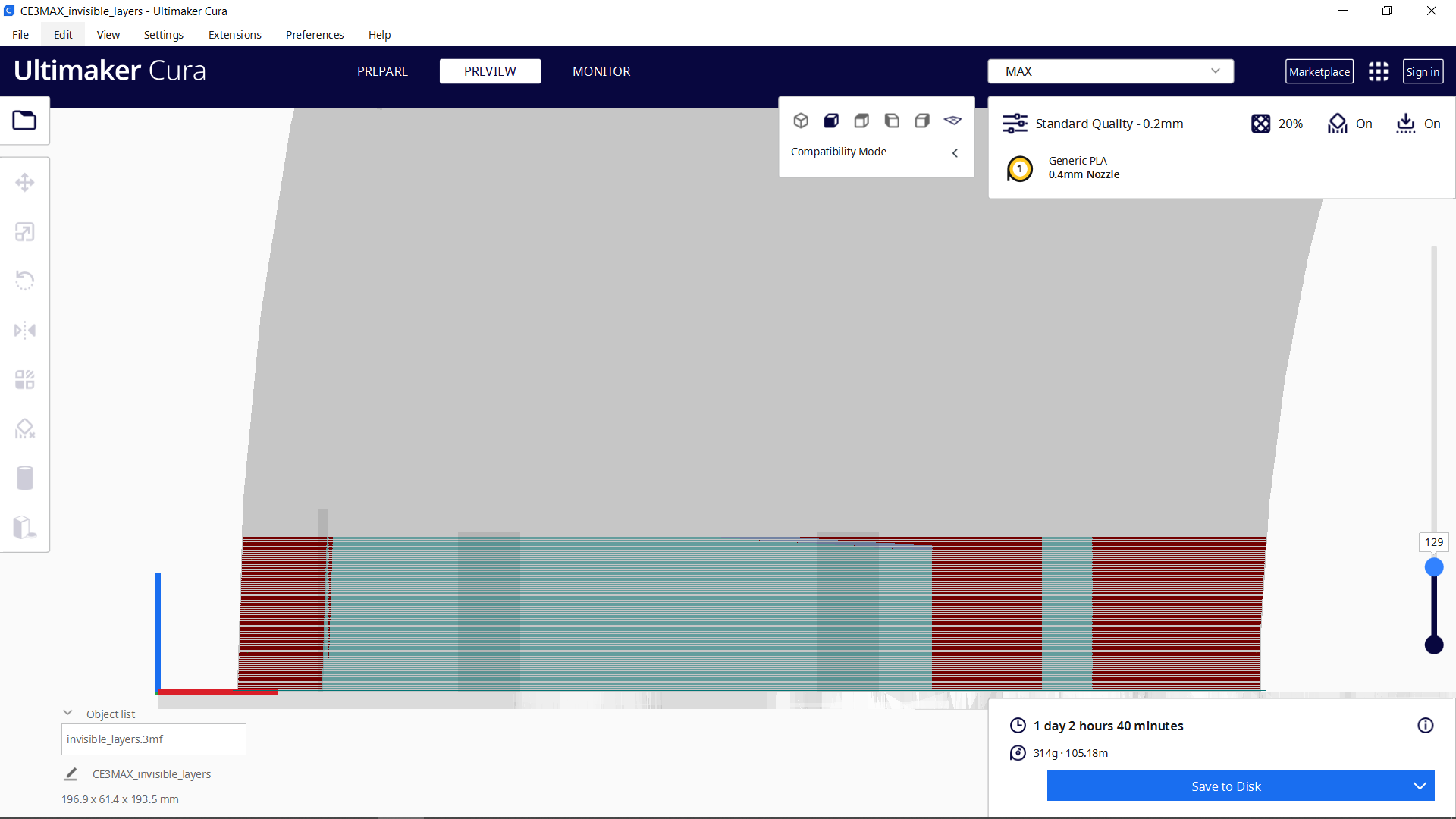Open the MAX printer selector dropdown
Screen dimensions: 1456x819
1110,71
